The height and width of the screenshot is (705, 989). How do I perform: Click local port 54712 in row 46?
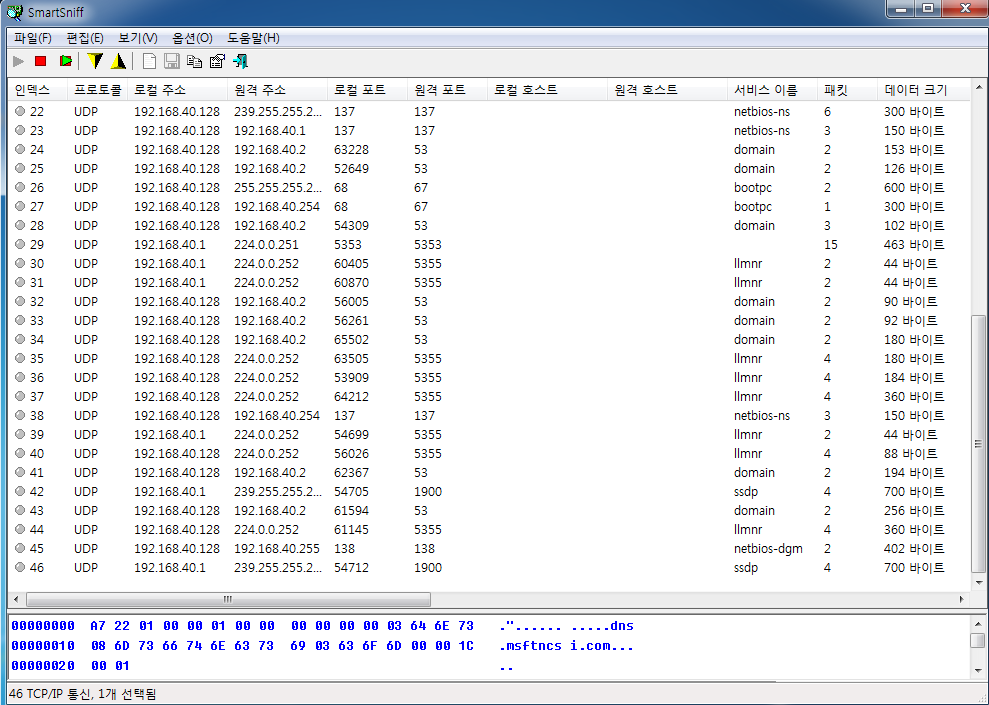tap(351, 567)
